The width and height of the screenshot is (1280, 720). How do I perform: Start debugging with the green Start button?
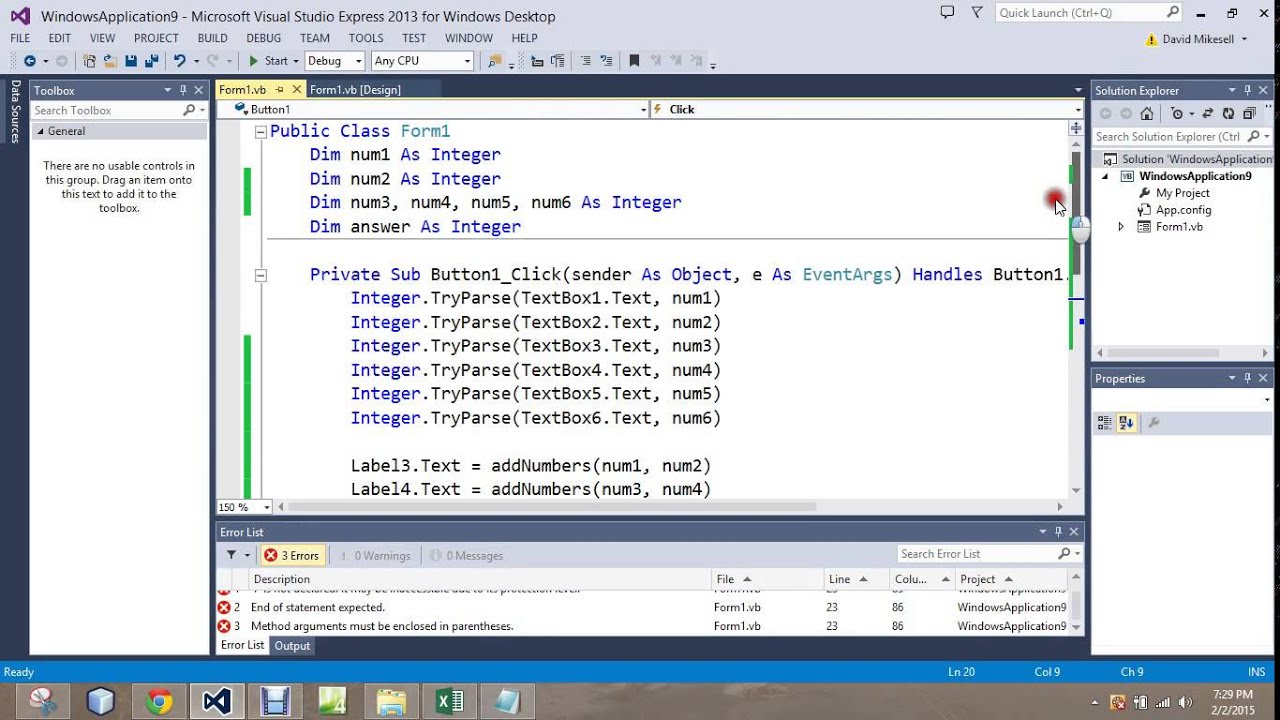click(268, 61)
